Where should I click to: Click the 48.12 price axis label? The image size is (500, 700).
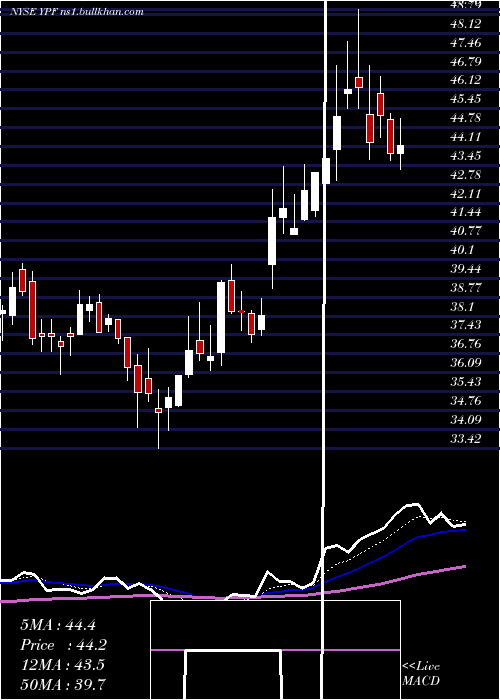coord(465,24)
